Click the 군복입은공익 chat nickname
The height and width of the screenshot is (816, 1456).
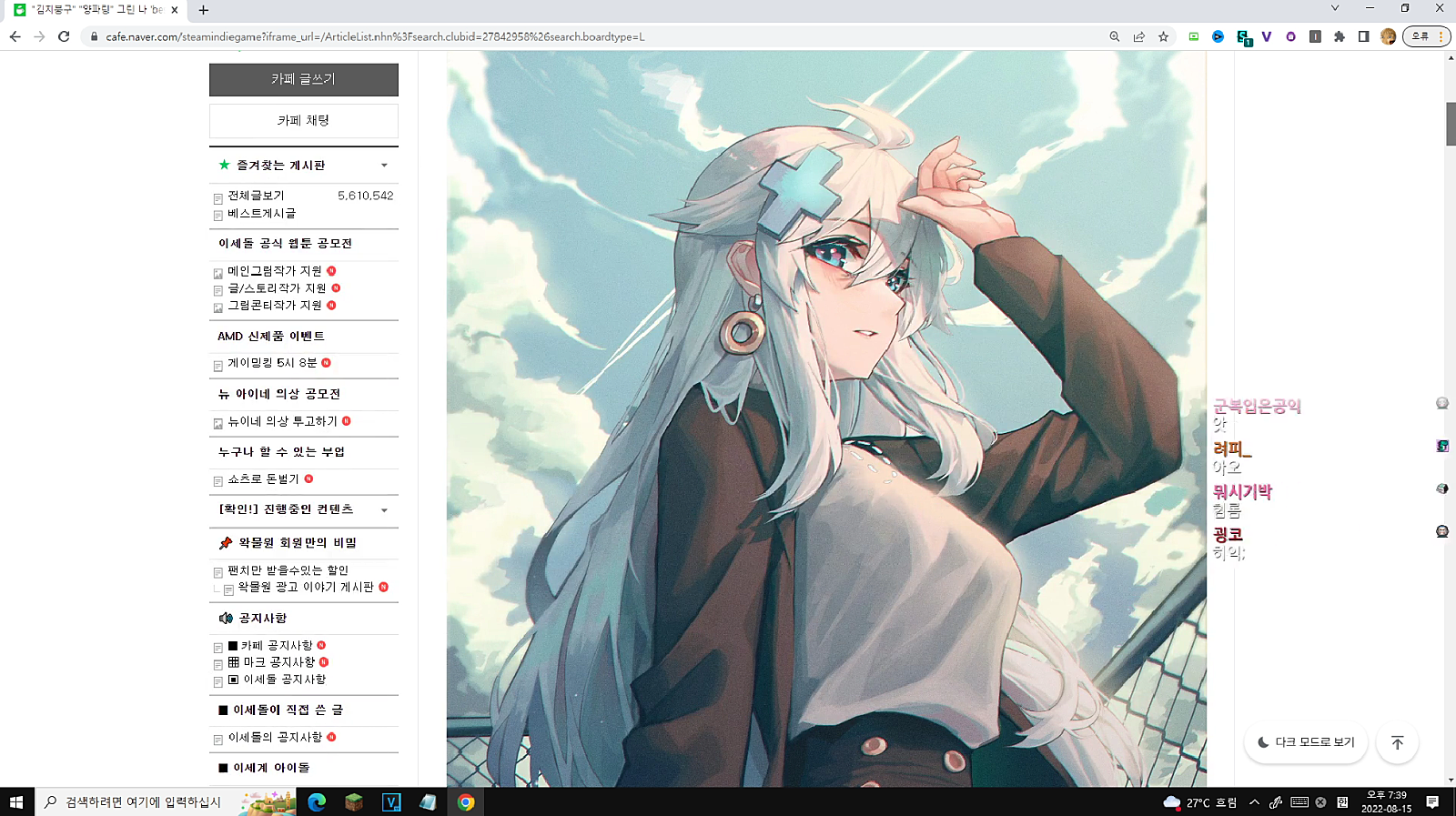tap(1257, 406)
